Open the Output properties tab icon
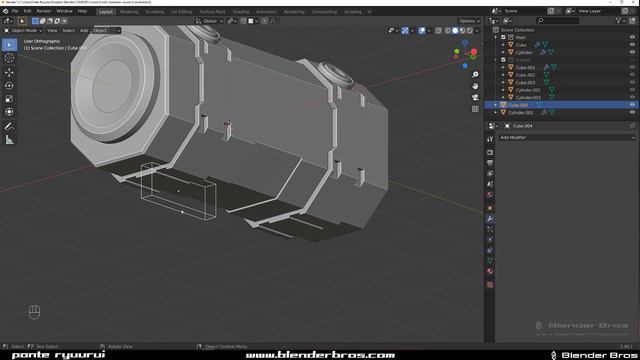 click(490, 163)
